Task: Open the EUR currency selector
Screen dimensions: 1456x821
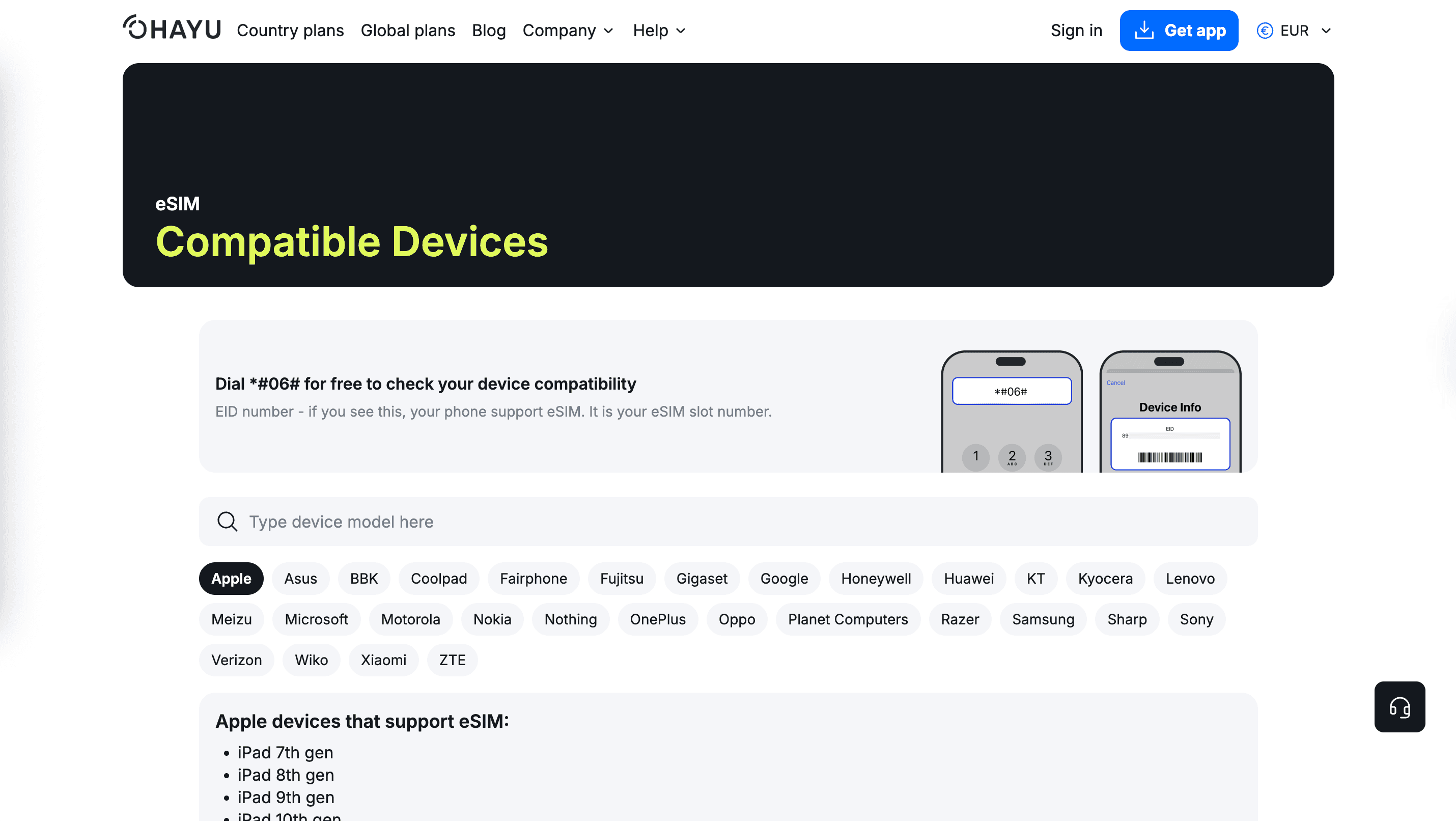Action: pyautogui.click(x=1294, y=31)
